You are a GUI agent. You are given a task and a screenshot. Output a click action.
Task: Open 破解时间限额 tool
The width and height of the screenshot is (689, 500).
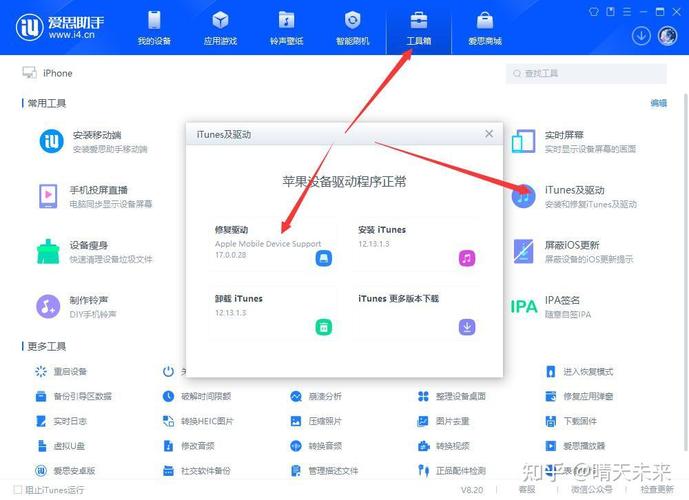[196, 396]
